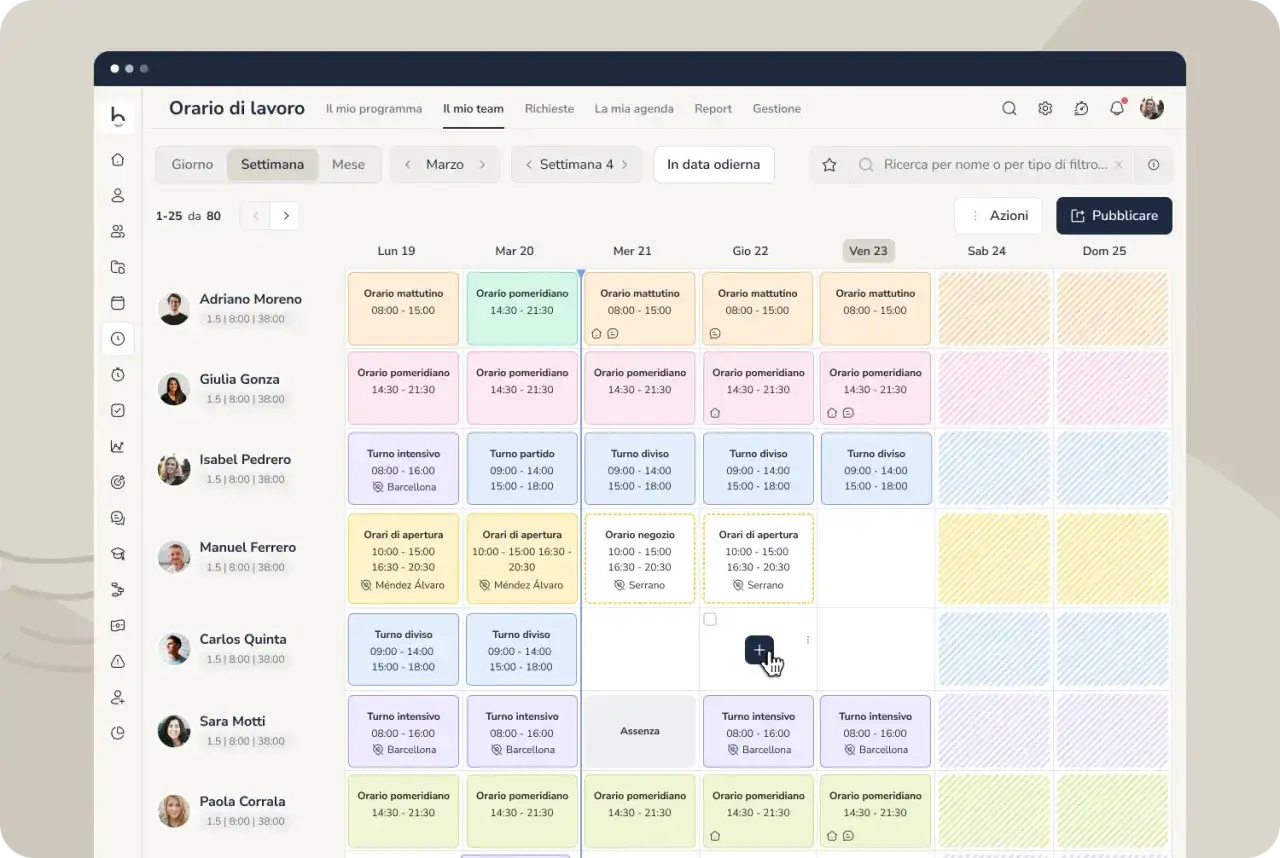Go to next month right of Marzo
Image resolution: width=1280 pixels, height=858 pixels.
[482, 165]
